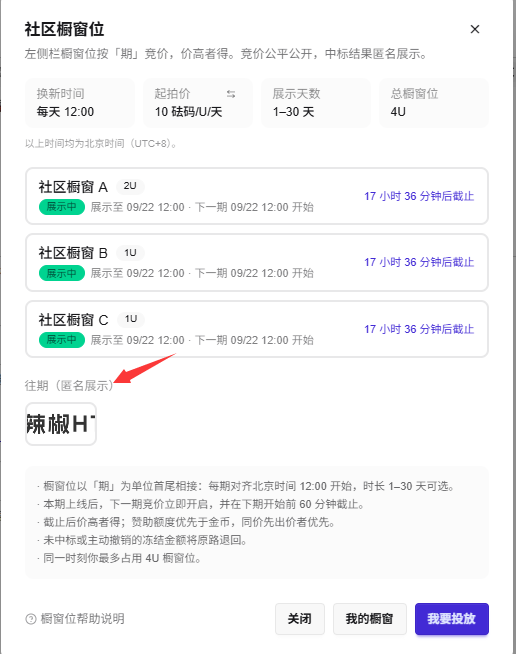The image size is (516, 654).
Task: Click 展示中 status badge of 橱窗 C
Action: [x=62, y=340]
